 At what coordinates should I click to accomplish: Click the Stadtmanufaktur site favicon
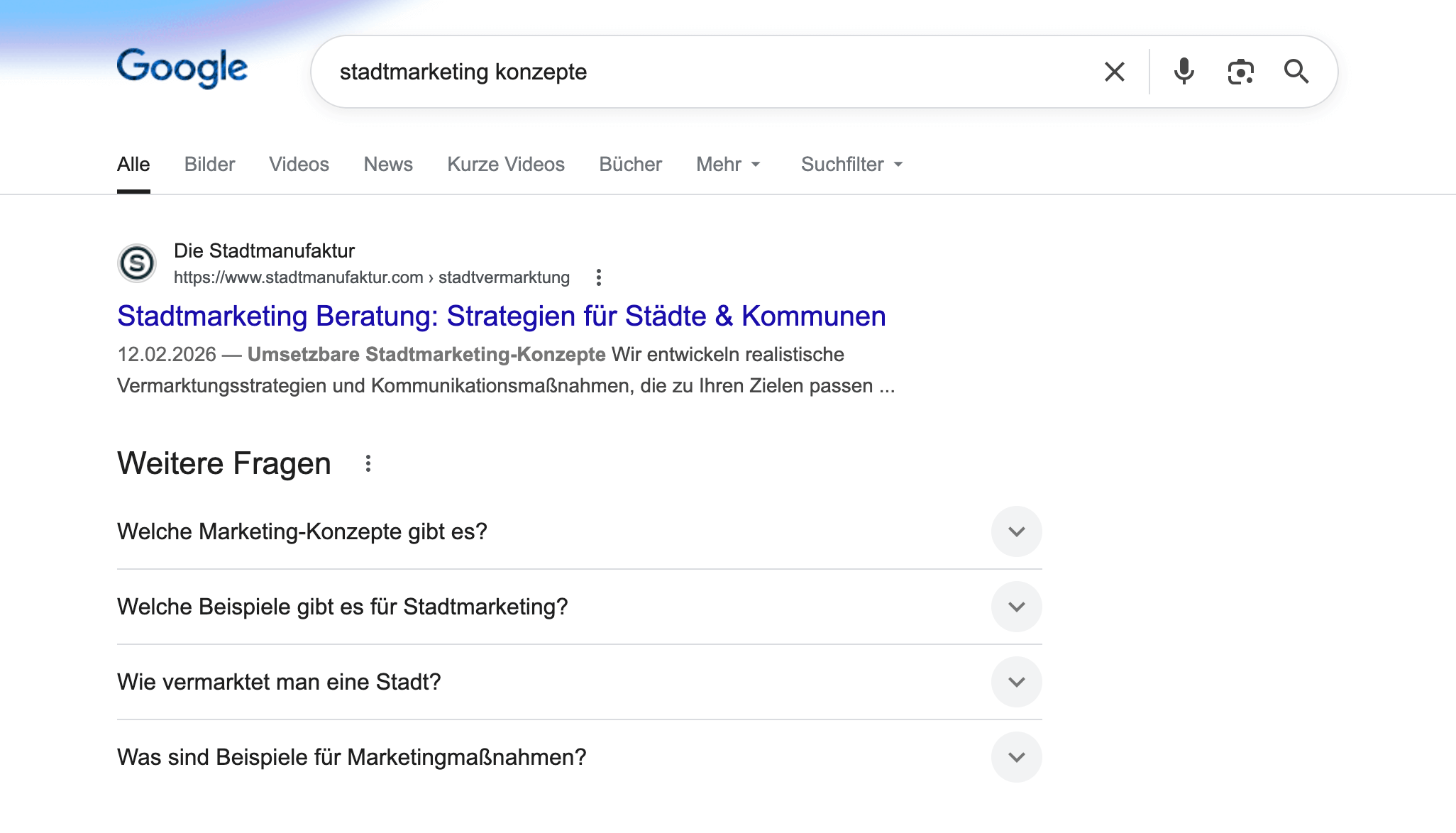coord(137,263)
